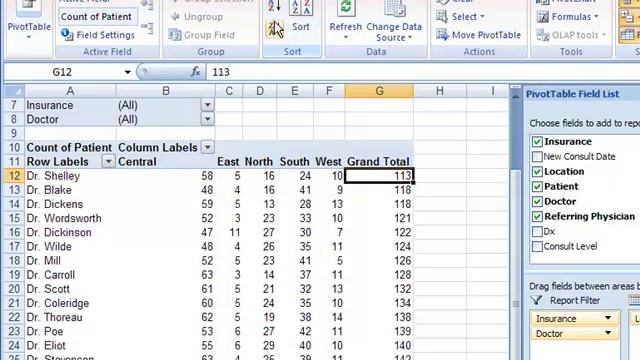Click the fx insert function icon
The image size is (640, 360).
point(196,72)
